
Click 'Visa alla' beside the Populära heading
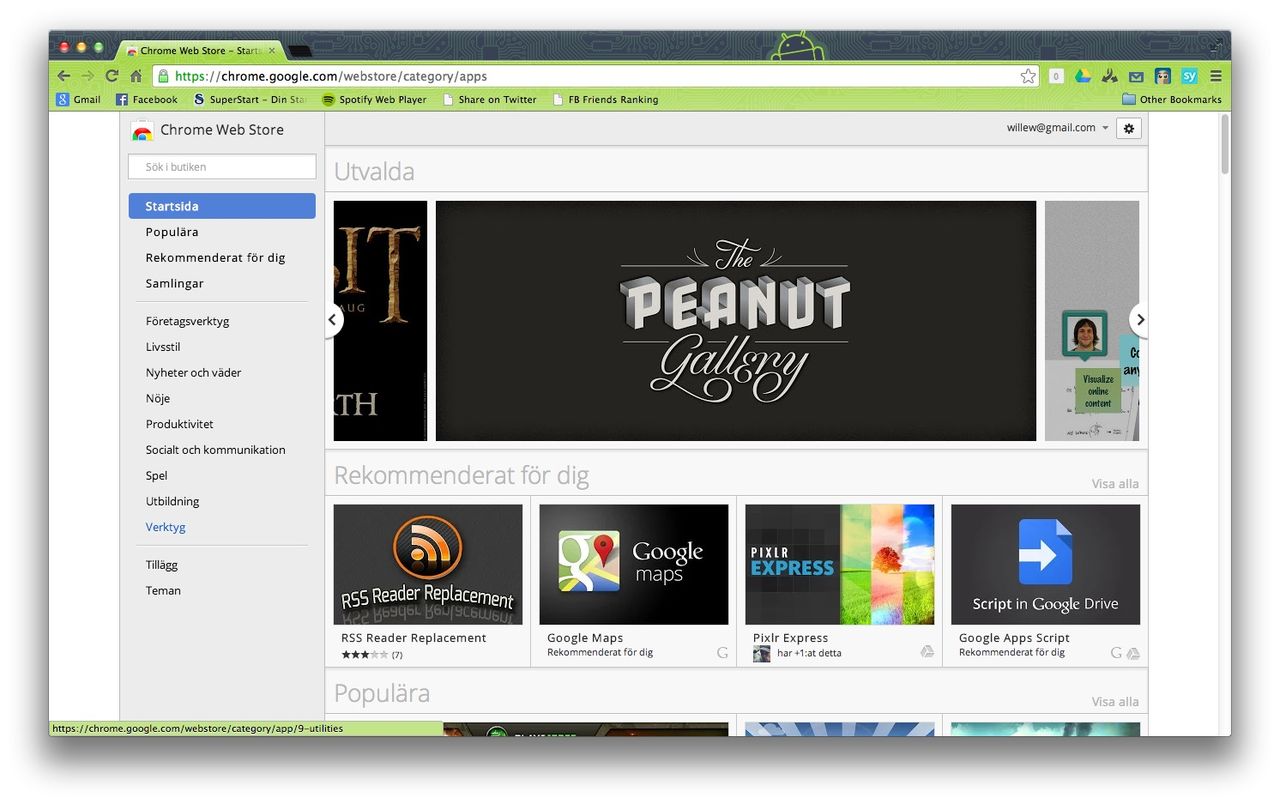point(1115,702)
